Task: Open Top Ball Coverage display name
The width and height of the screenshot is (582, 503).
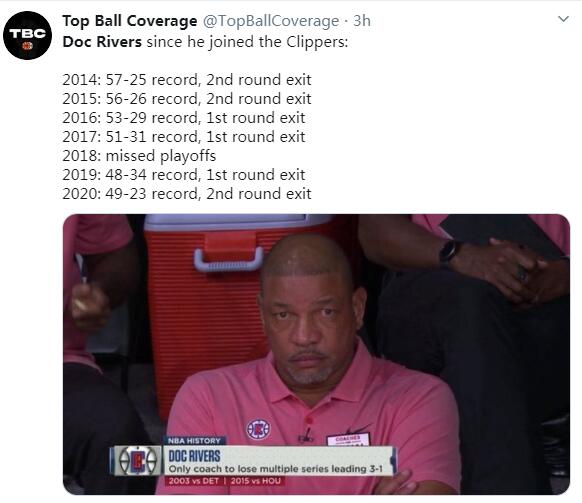Action: (x=130, y=21)
